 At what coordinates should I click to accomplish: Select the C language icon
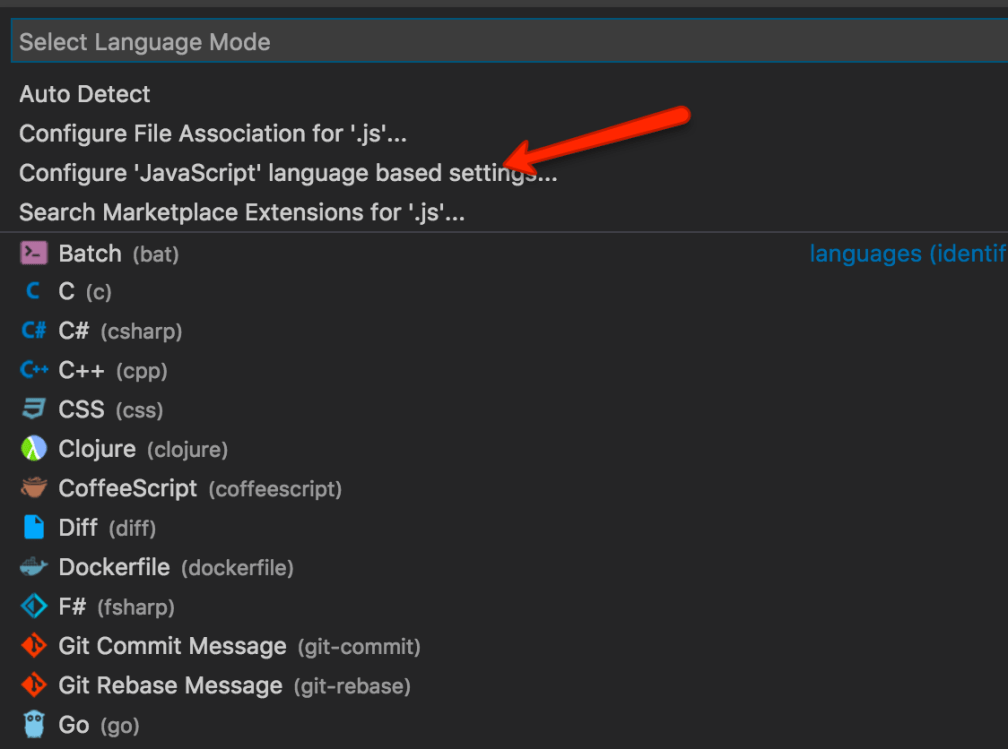34,292
